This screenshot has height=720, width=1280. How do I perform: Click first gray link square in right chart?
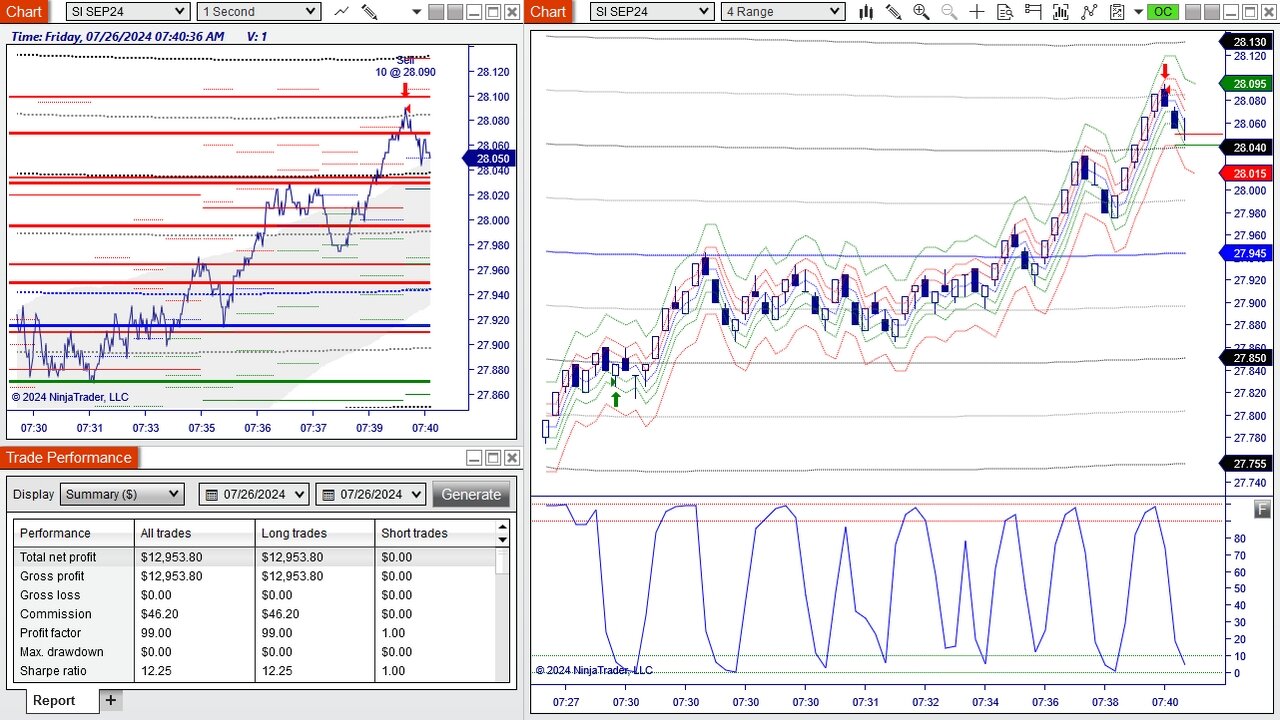tap(1194, 12)
